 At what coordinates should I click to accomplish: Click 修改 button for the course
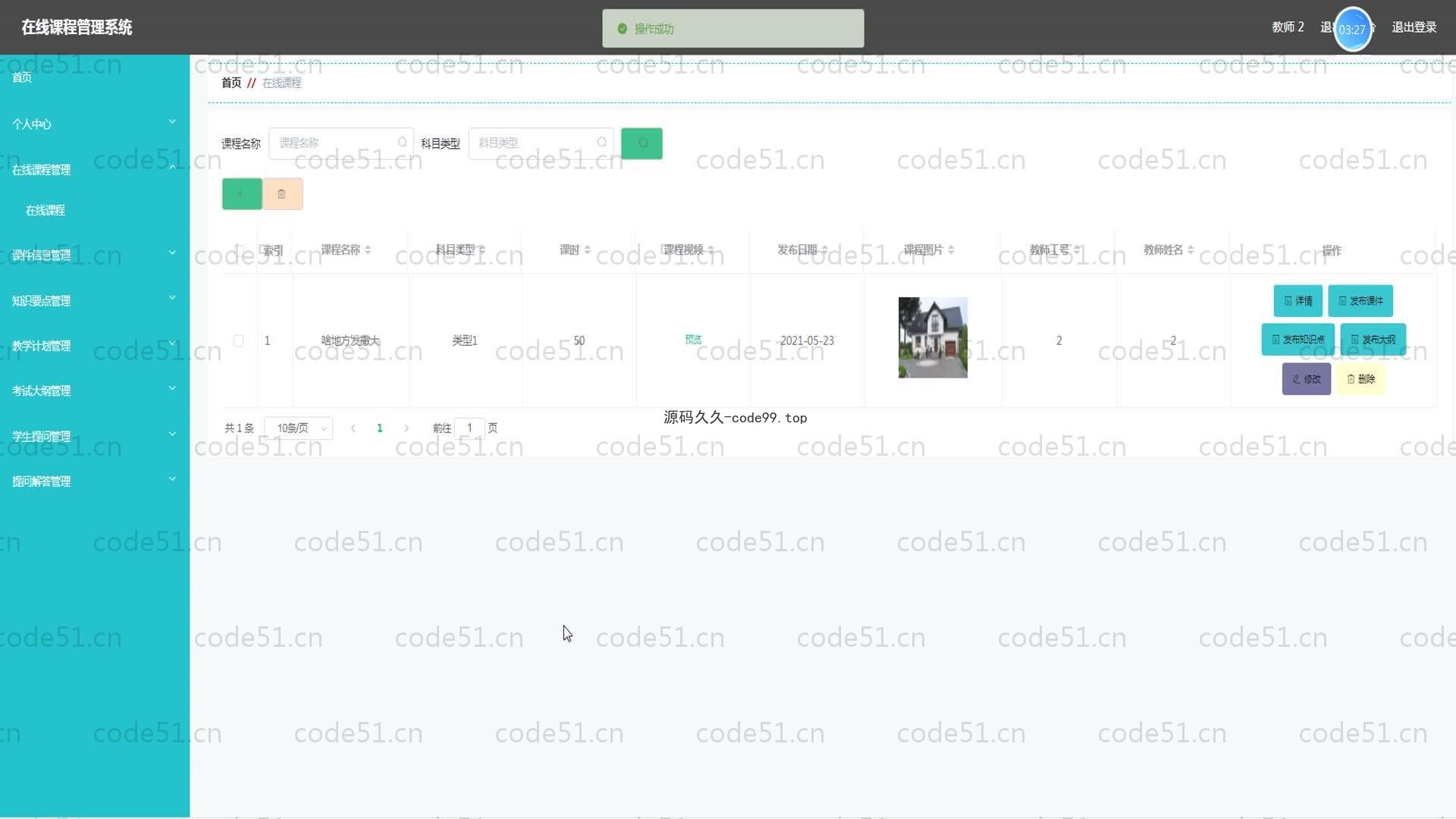coord(1307,379)
